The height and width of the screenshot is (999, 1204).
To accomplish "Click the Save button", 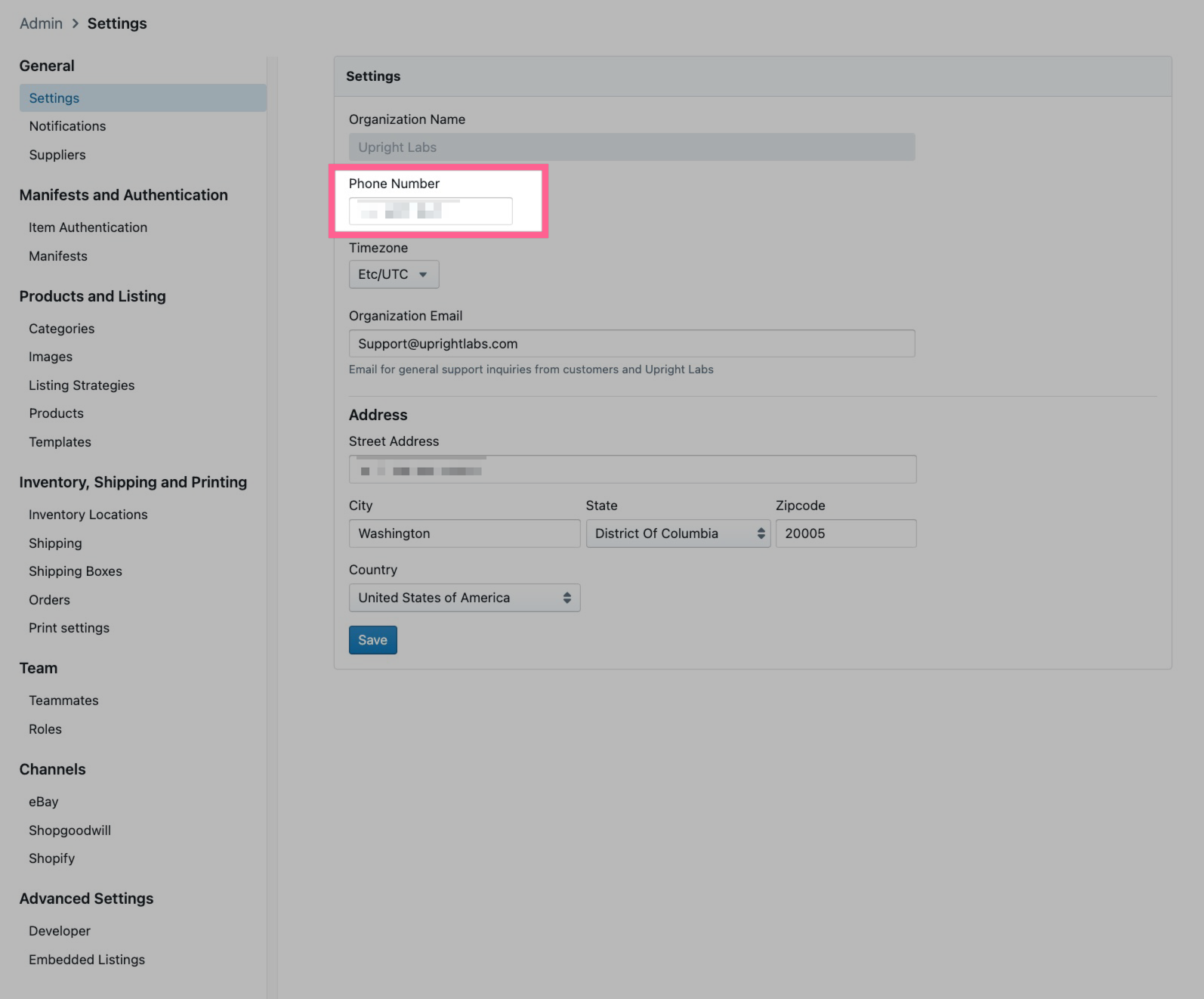I will coord(372,640).
